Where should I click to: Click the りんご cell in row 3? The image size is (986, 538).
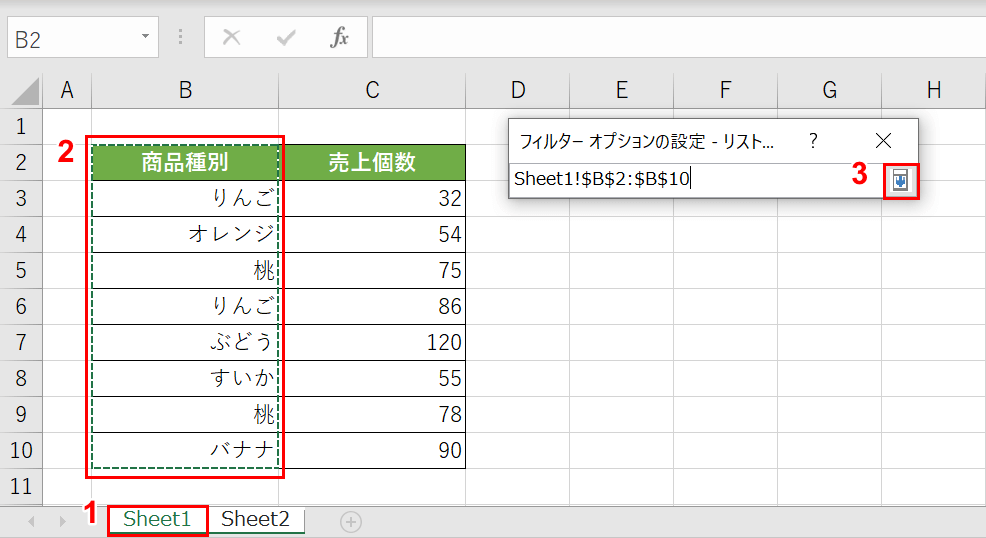pyautogui.click(x=185, y=198)
